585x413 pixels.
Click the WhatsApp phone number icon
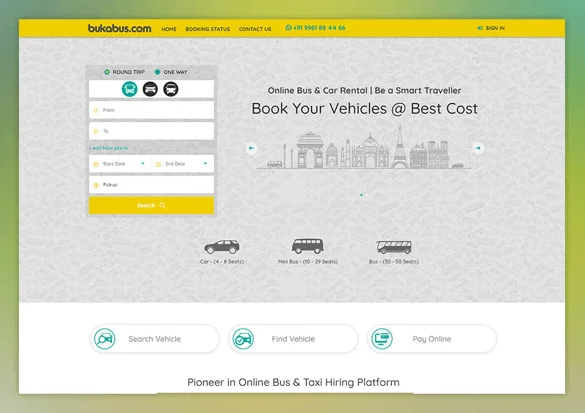pyautogui.click(x=288, y=28)
